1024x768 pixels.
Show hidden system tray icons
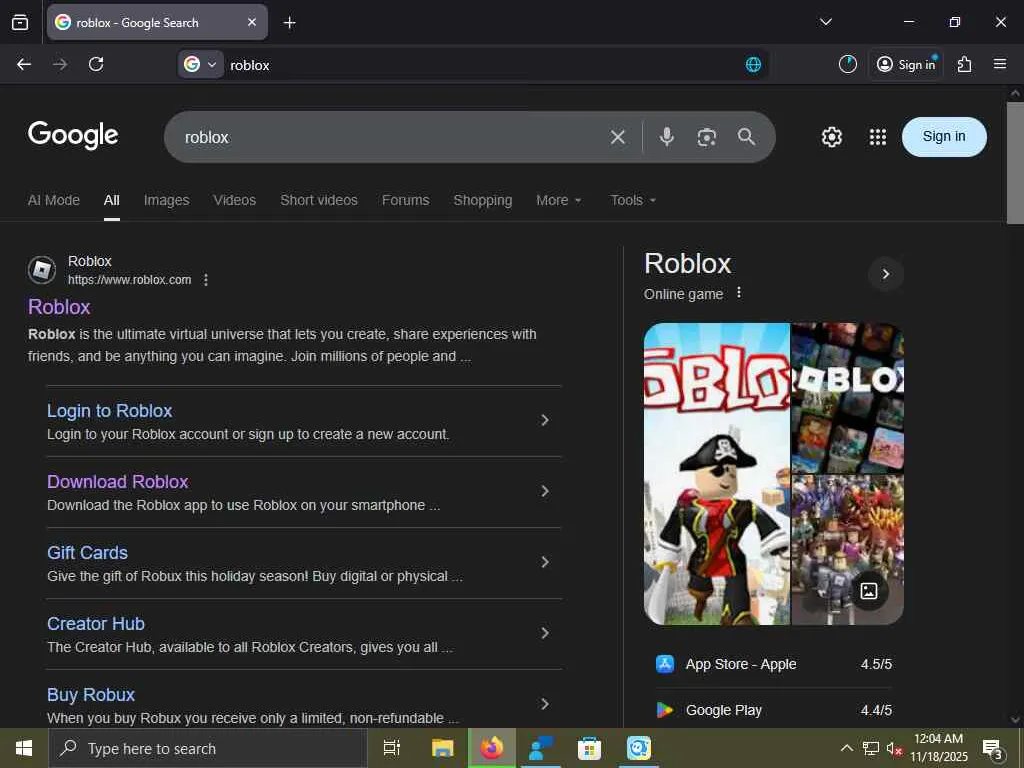pos(846,748)
